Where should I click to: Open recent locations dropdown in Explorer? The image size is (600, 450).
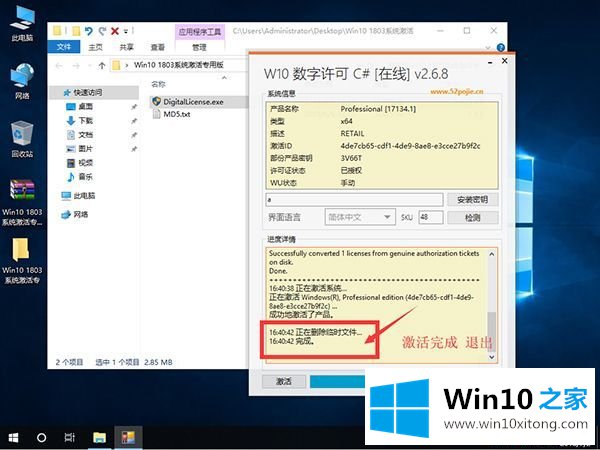(x=90, y=65)
